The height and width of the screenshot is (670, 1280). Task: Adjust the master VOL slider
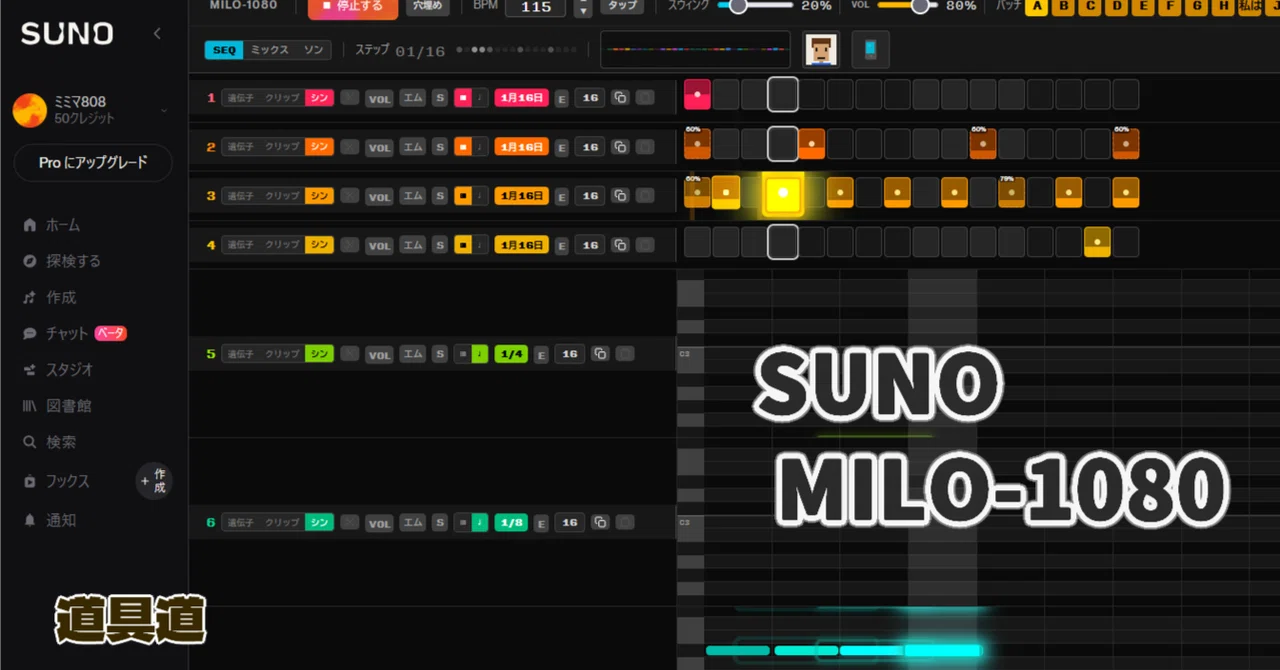(x=908, y=6)
